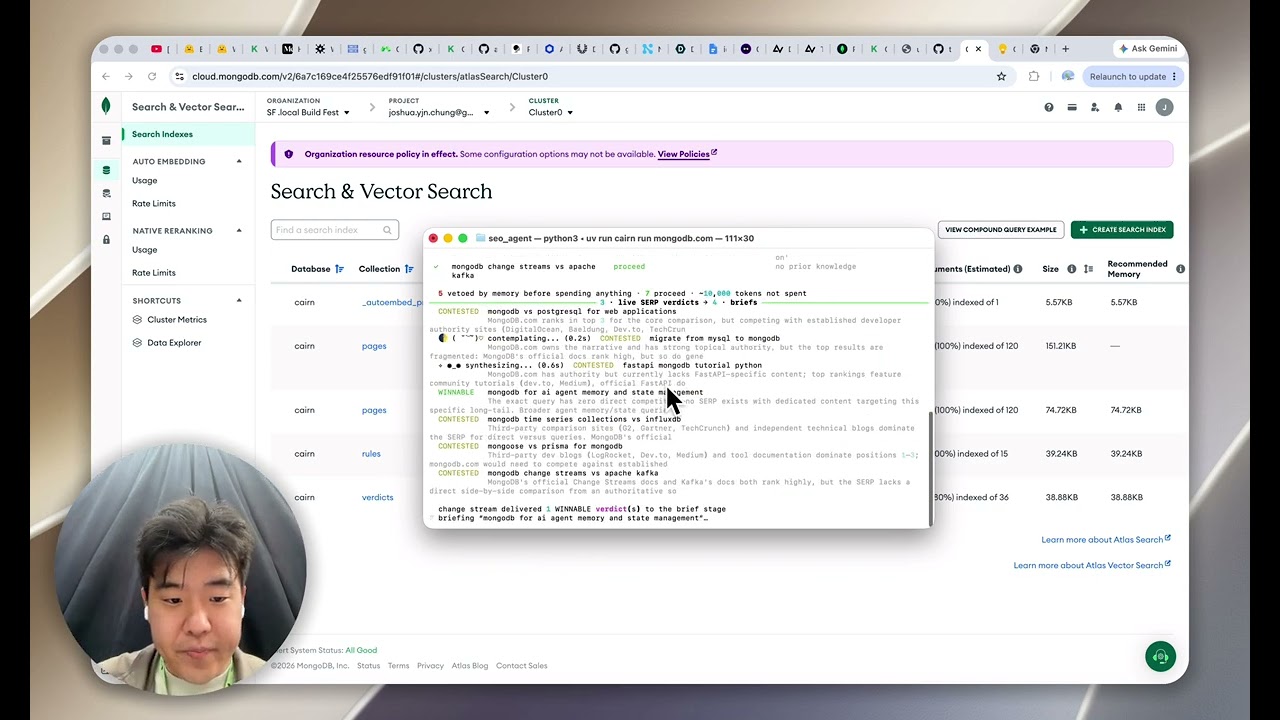Open the notifications bell

(1118, 107)
